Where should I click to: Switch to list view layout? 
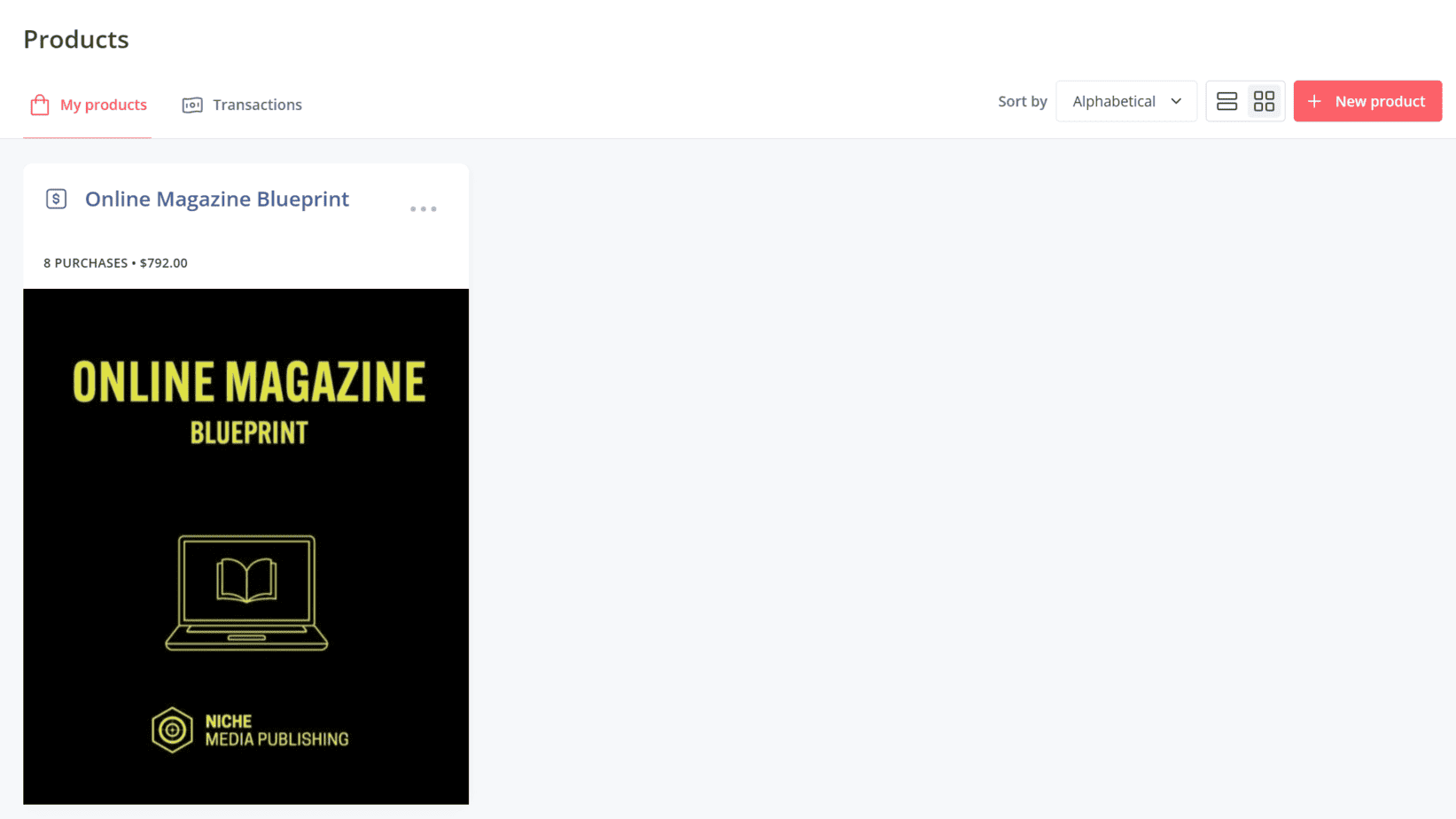[x=1226, y=101]
